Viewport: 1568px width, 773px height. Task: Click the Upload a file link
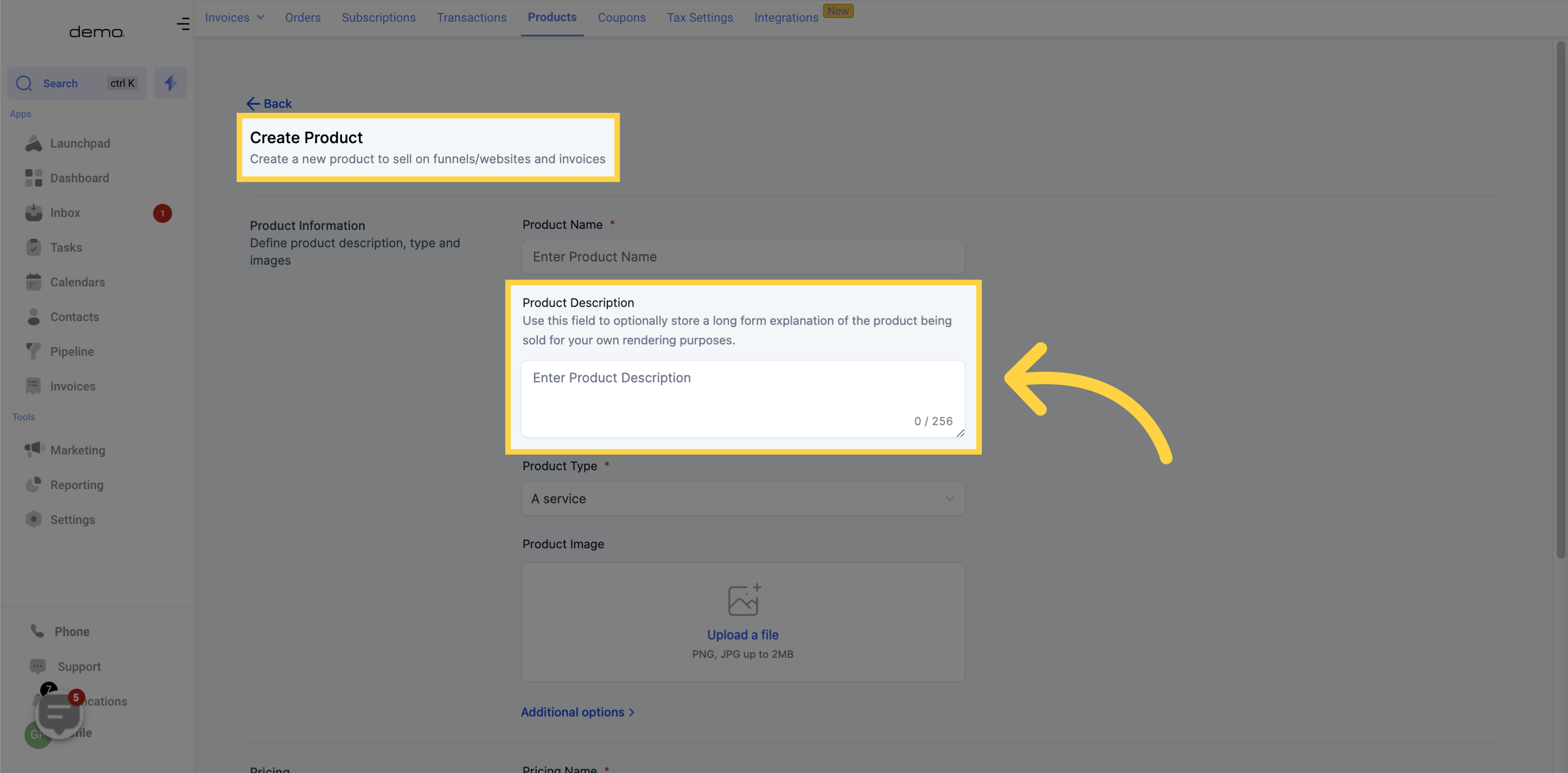pyautogui.click(x=742, y=635)
